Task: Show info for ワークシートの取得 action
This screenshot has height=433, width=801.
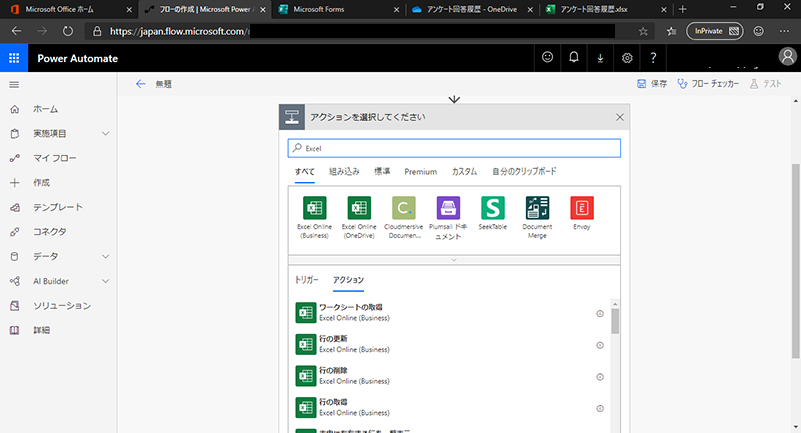Action: pos(600,314)
